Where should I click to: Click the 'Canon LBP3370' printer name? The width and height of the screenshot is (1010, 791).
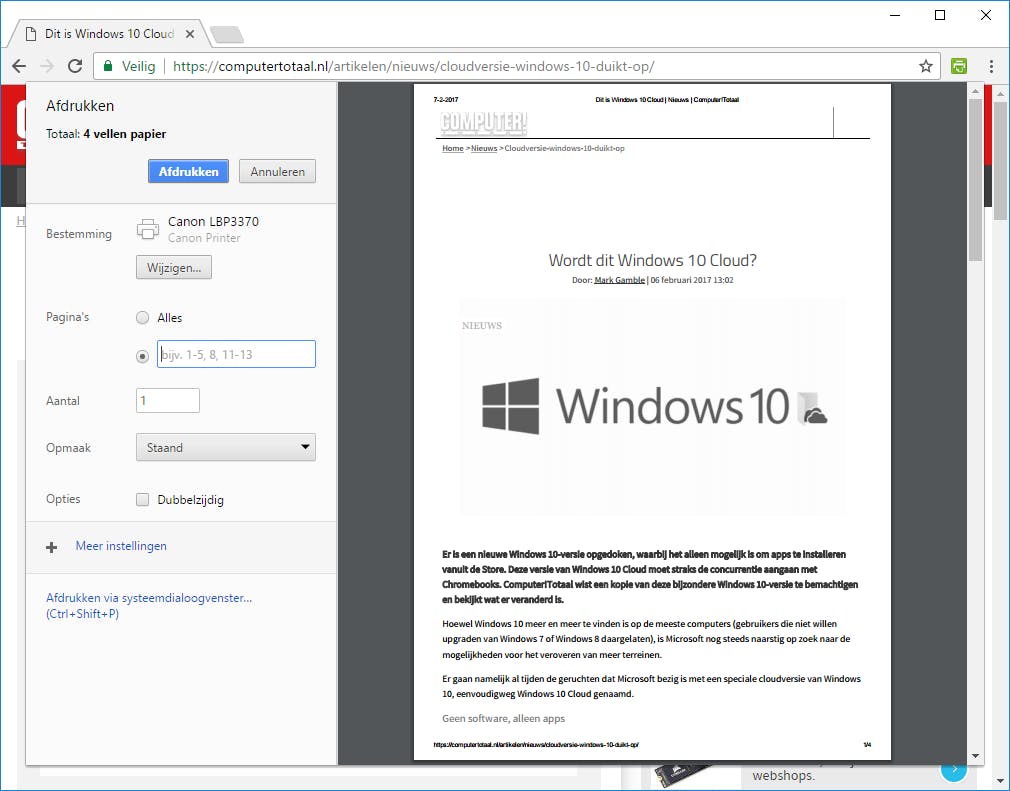213,221
